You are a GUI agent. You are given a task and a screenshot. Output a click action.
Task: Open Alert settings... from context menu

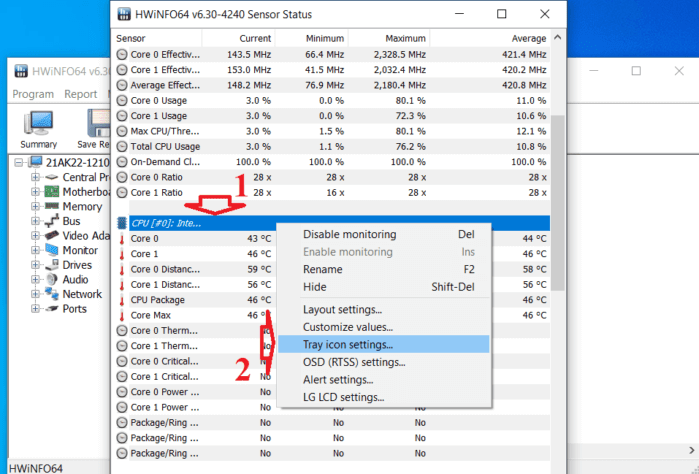384,379
